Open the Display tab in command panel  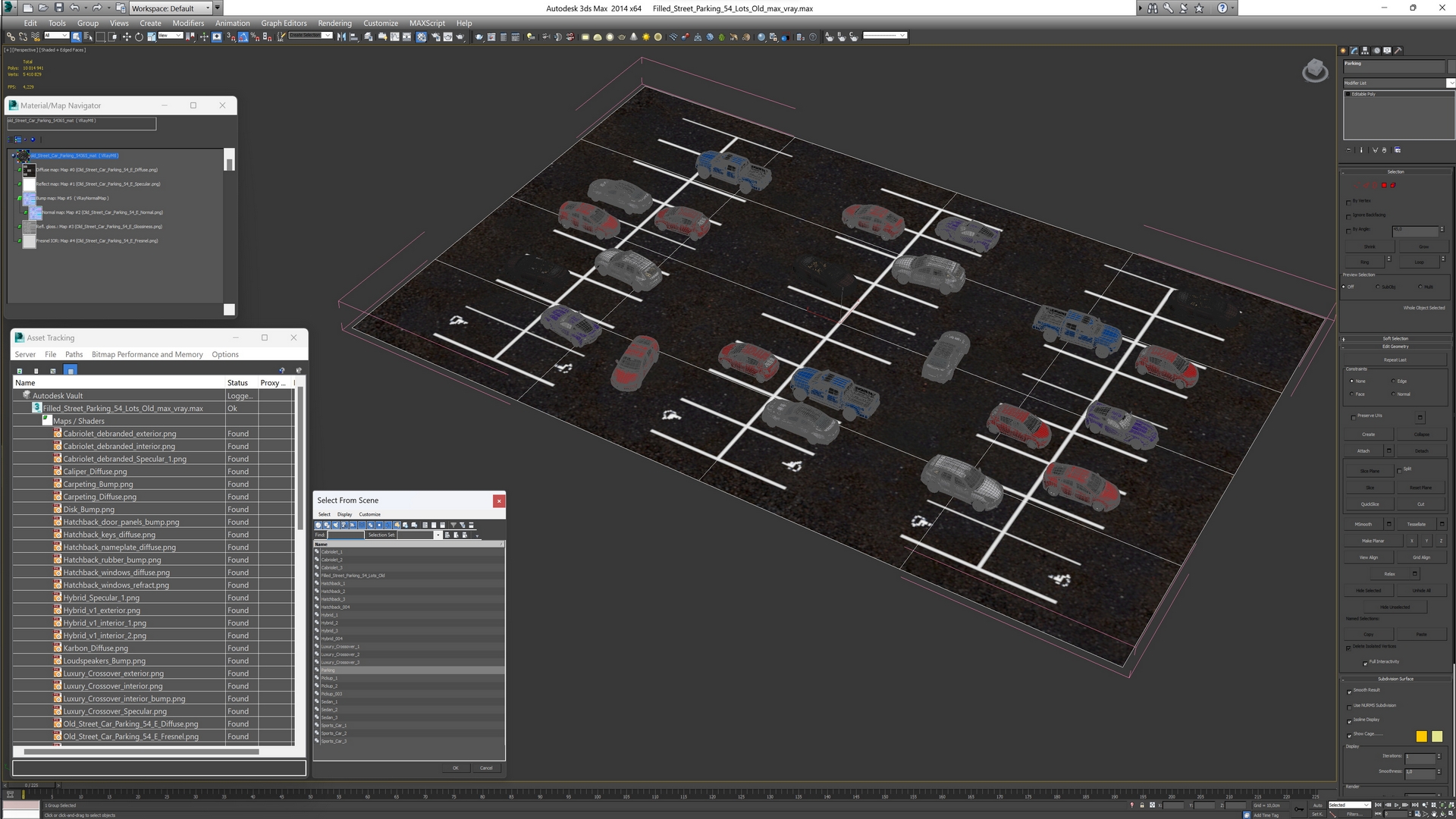click(1387, 51)
